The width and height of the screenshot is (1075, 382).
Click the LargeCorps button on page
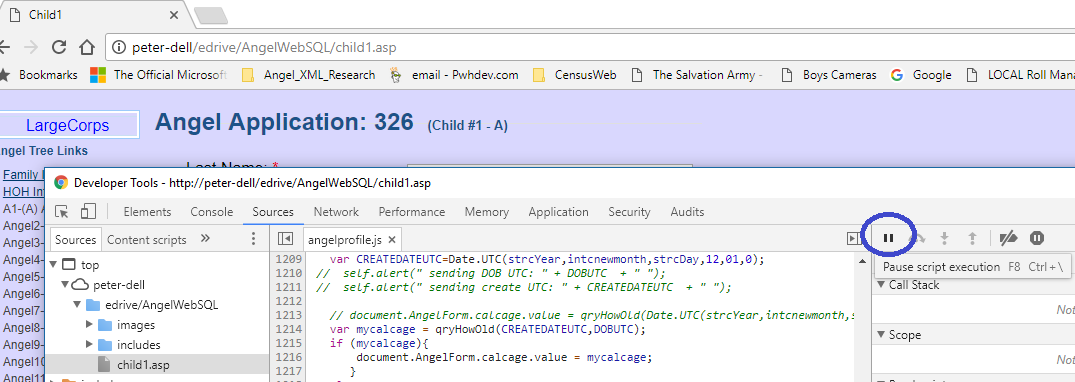[68, 126]
